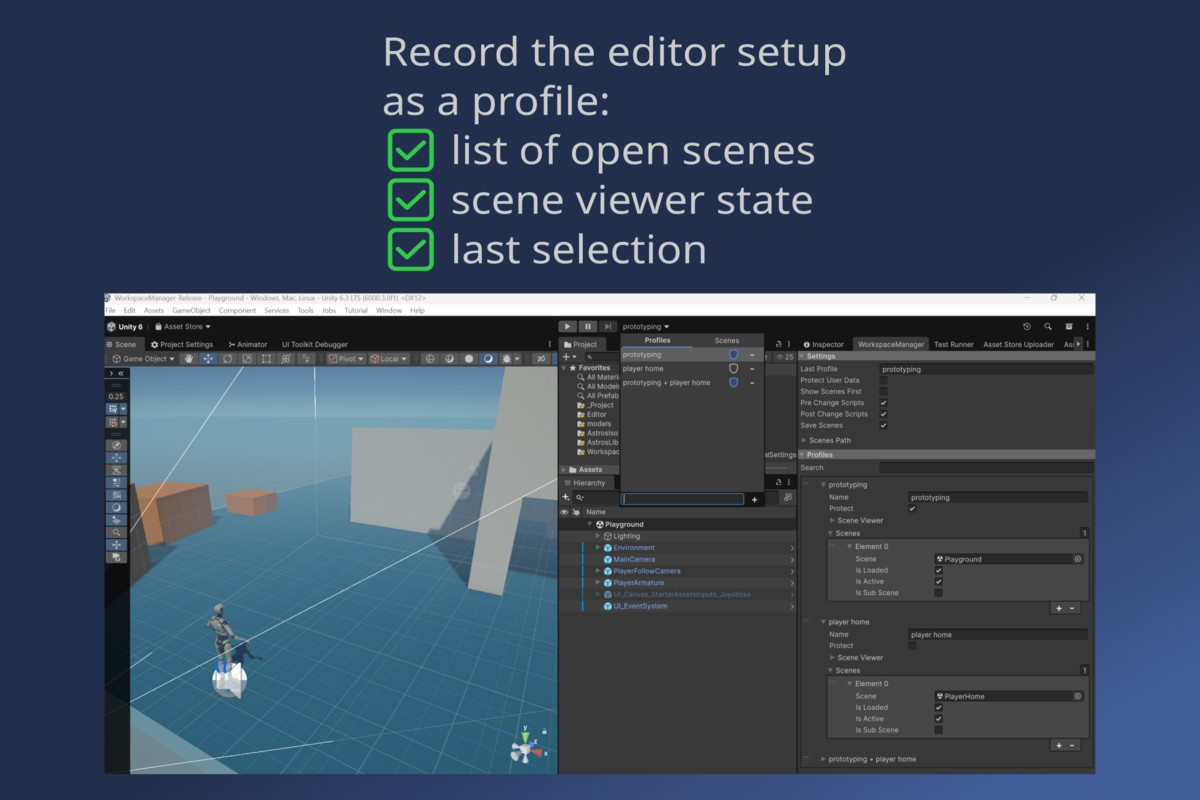
Task: Open the Window menu
Action: pos(389,310)
